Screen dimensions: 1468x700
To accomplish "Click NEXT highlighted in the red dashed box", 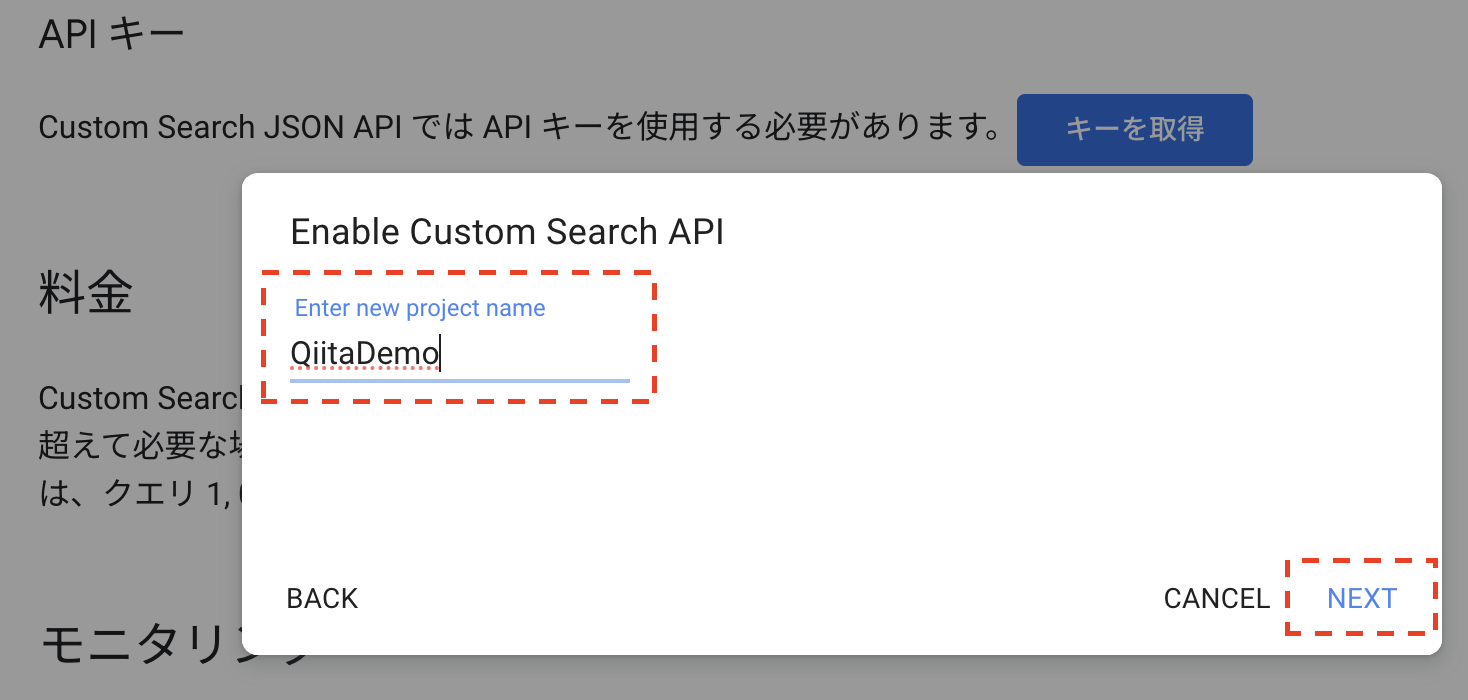I will pyautogui.click(x=1361, y=598).
